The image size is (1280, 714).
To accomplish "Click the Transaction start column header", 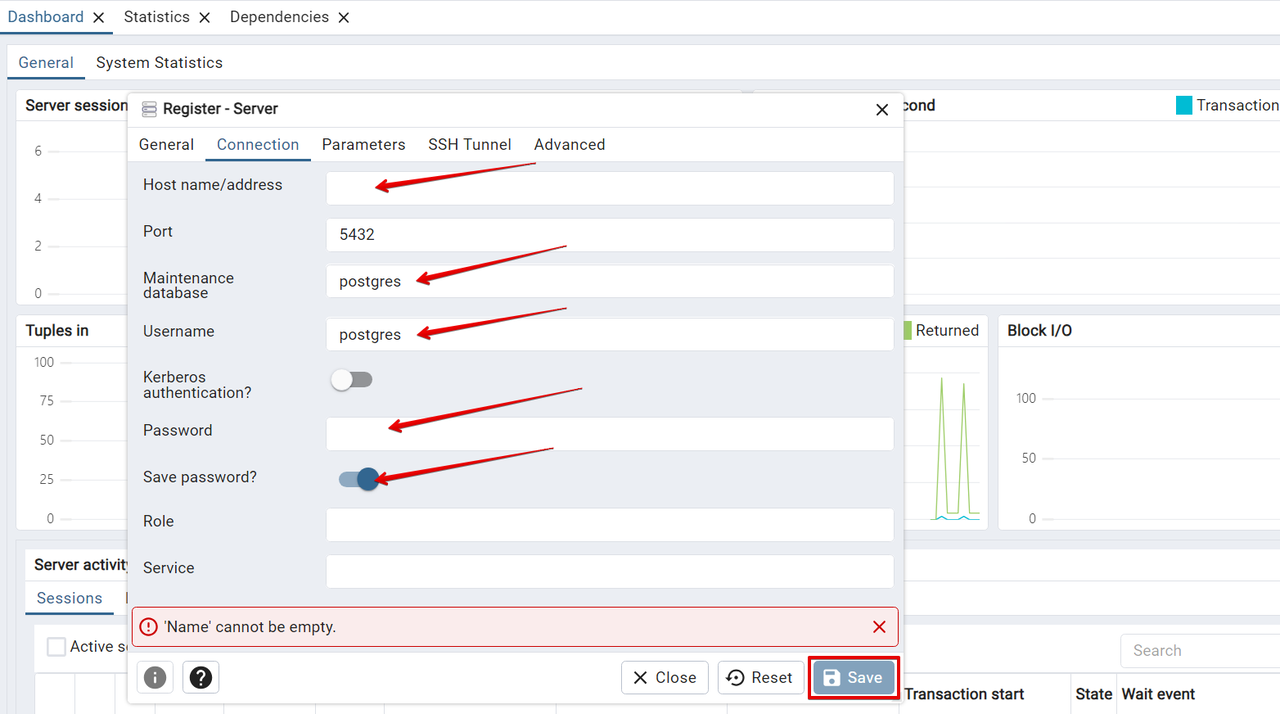I will [x=964, y=694].
